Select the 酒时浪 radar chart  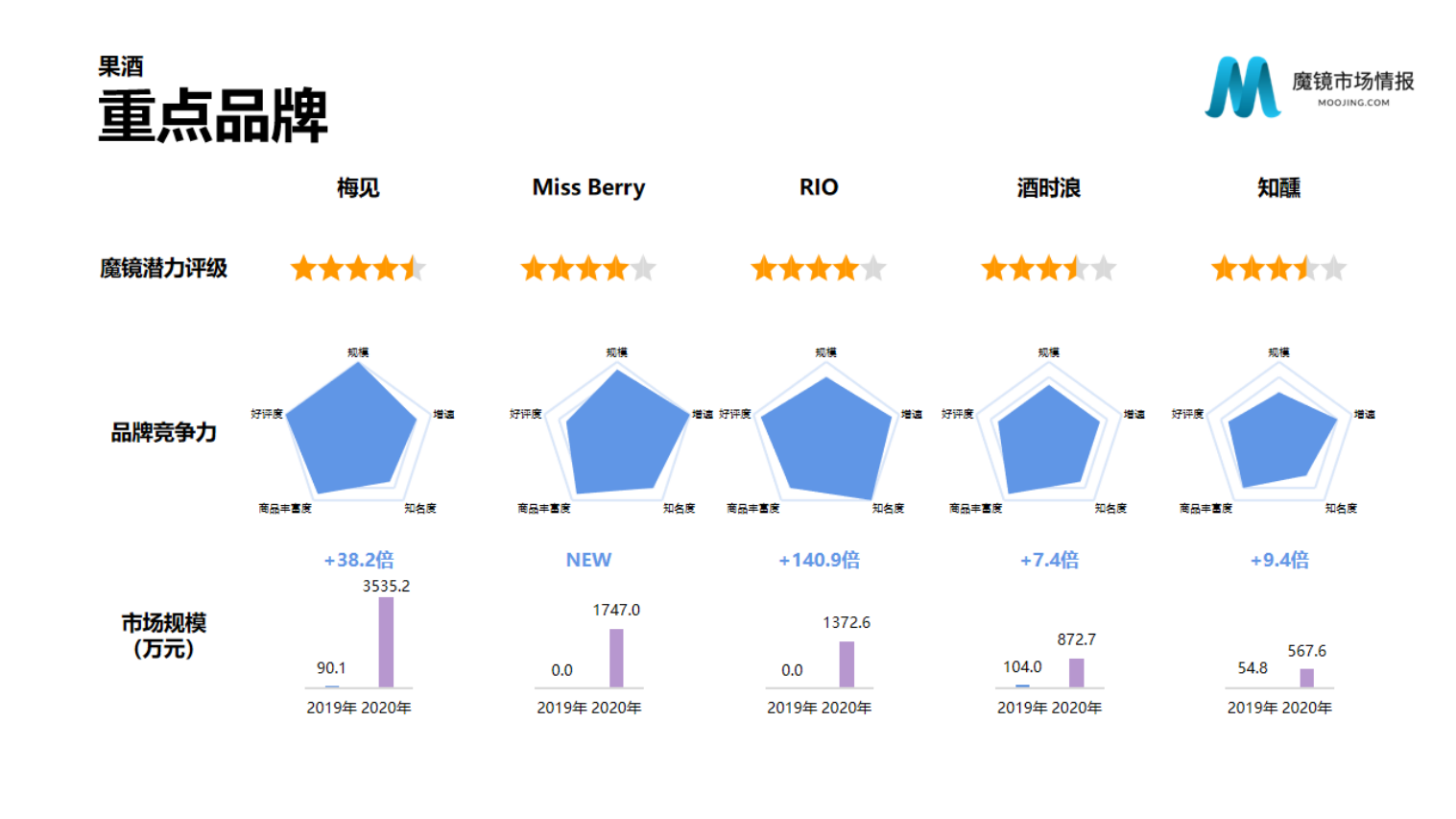point(1048,439)
